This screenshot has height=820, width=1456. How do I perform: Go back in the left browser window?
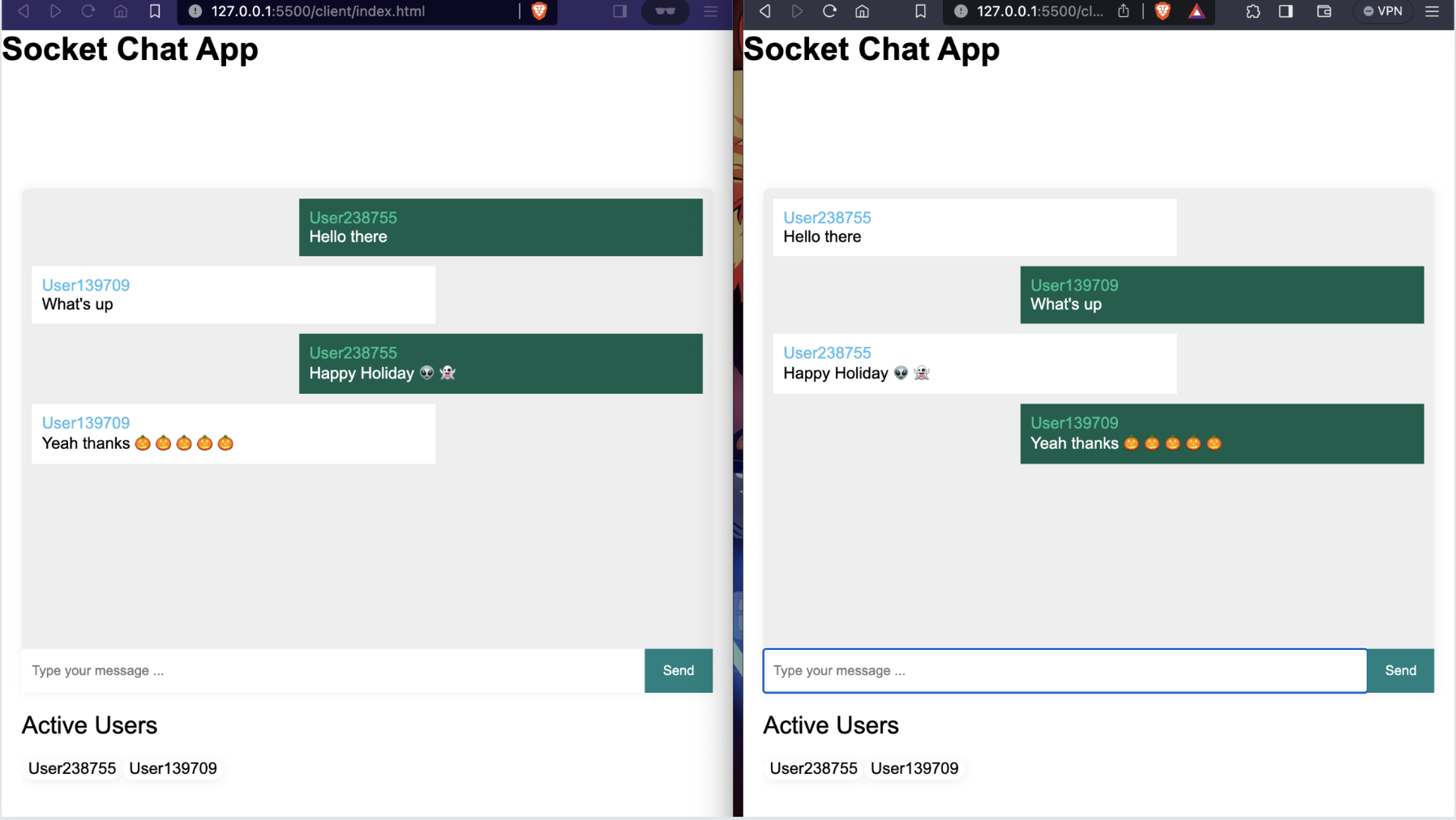[22, 11]
